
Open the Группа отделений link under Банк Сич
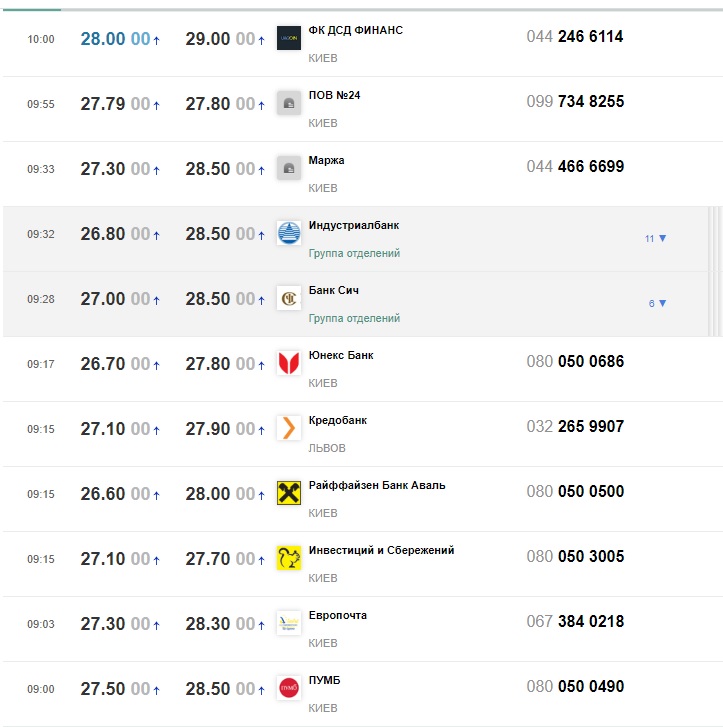pyautogui.click(x=354, y=319)
